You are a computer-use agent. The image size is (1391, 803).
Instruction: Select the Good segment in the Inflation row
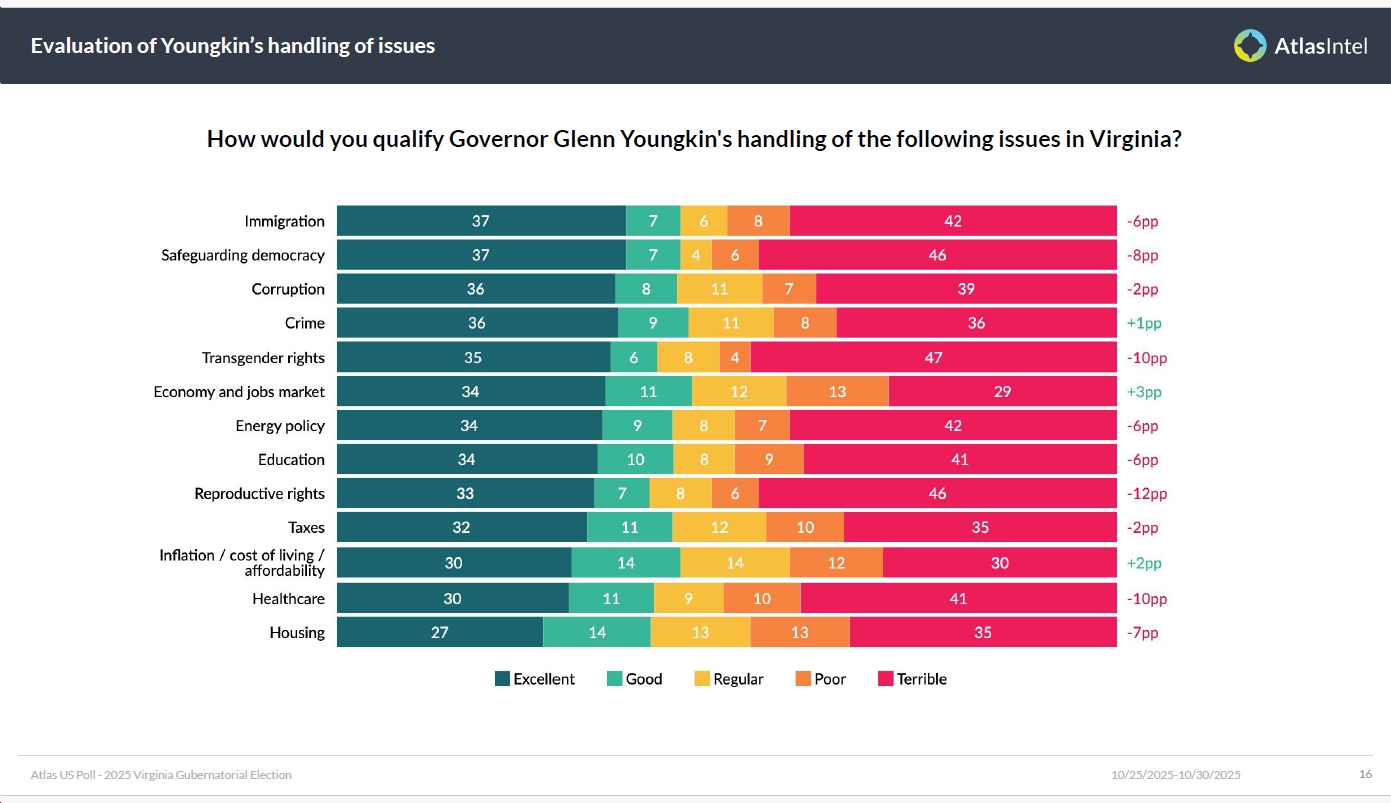tap(625, 563)
